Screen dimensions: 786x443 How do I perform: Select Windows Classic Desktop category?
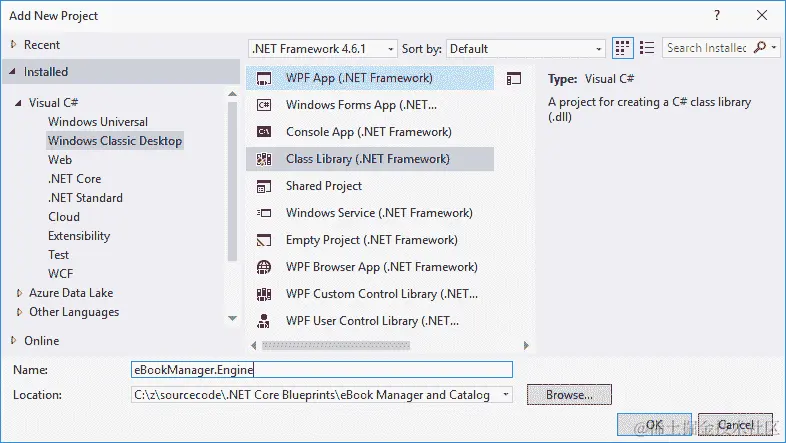[x=115, y=141]
